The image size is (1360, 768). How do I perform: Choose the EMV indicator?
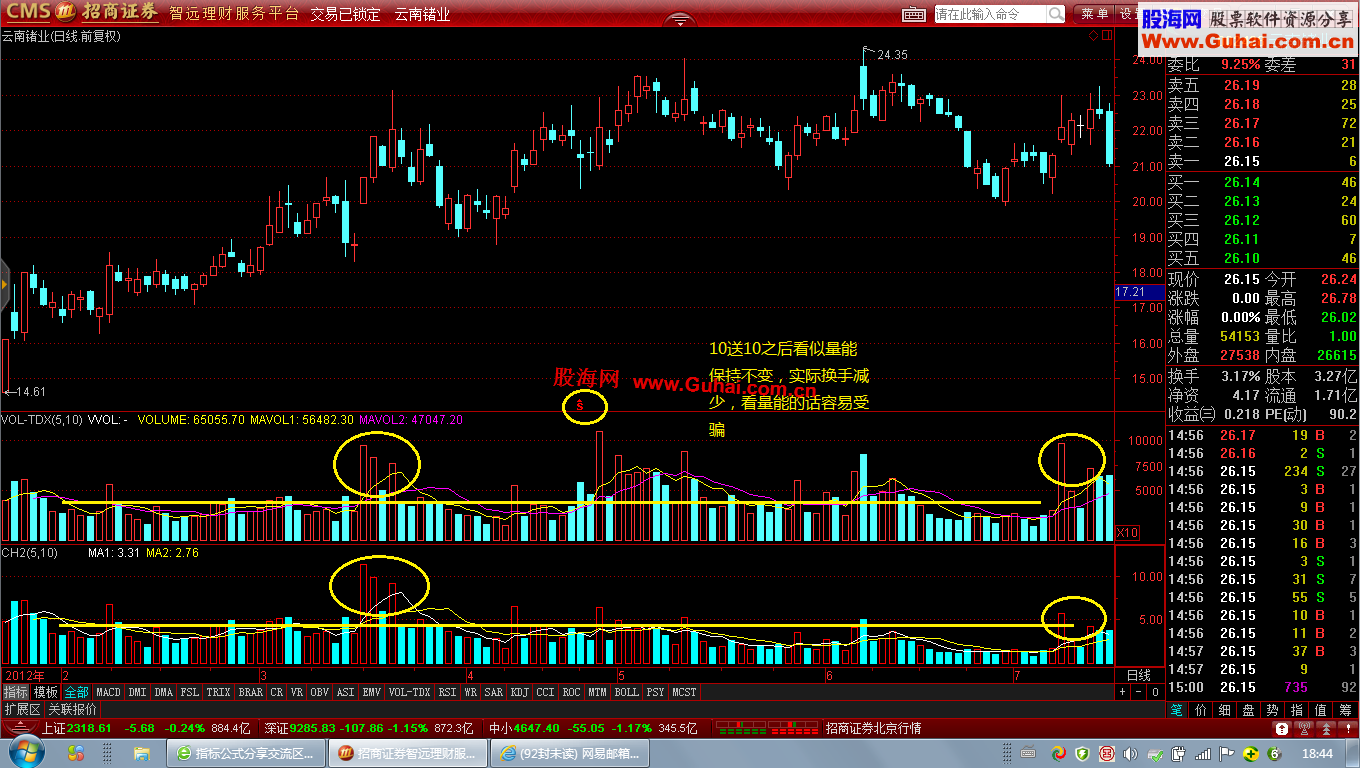[372, 692]
